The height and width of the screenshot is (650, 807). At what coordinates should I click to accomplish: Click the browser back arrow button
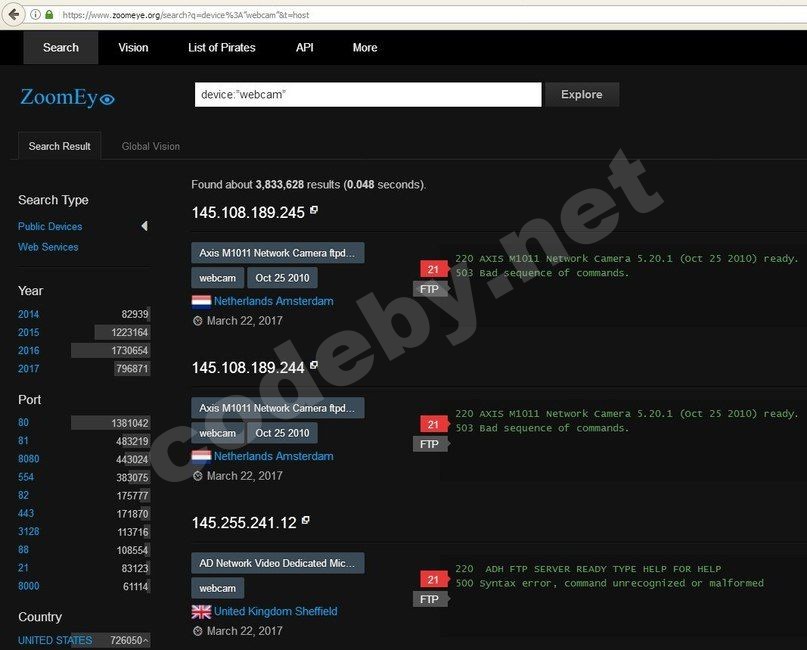(13, 14)
